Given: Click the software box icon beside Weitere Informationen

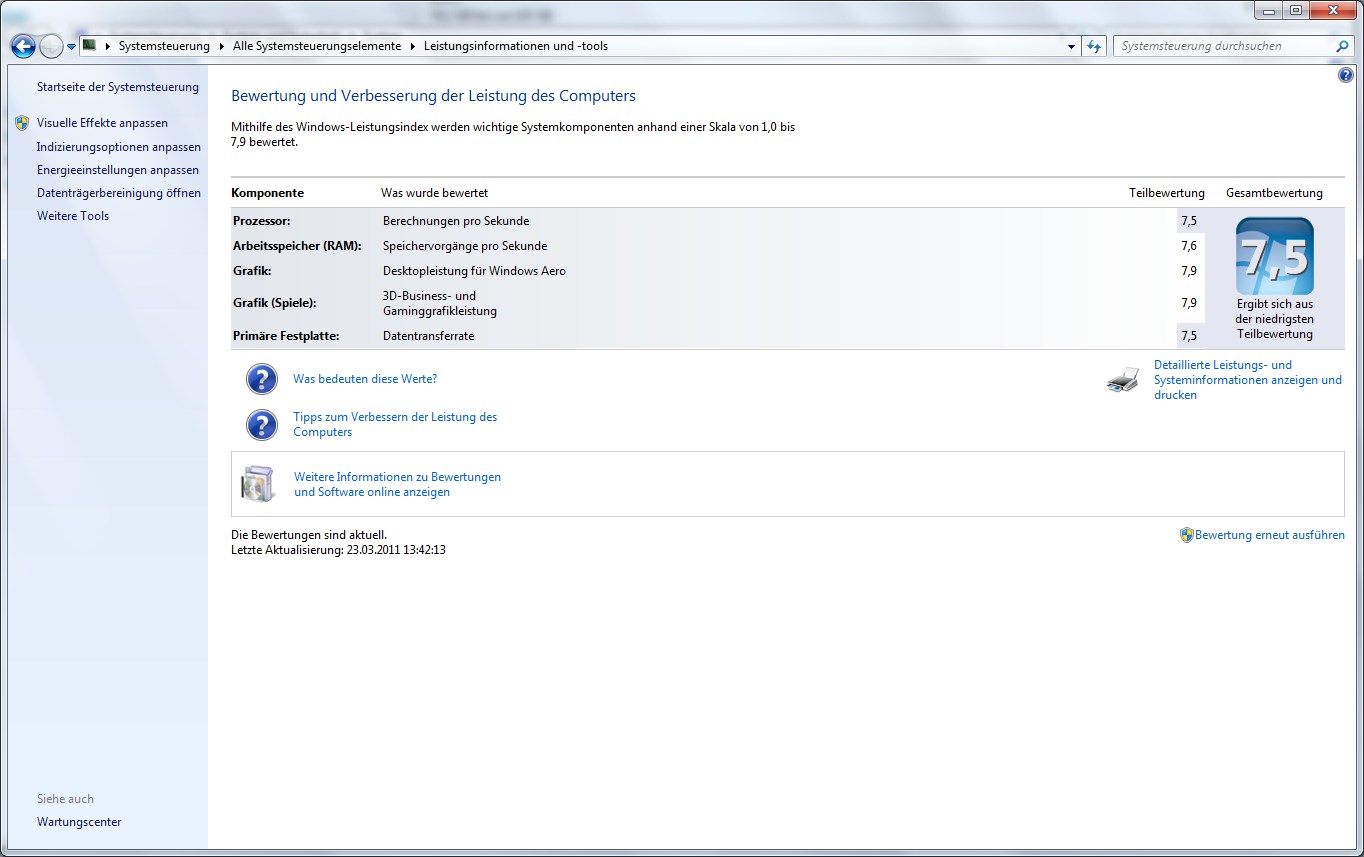Looking at the screenshot, I should (x=258, y=484).
